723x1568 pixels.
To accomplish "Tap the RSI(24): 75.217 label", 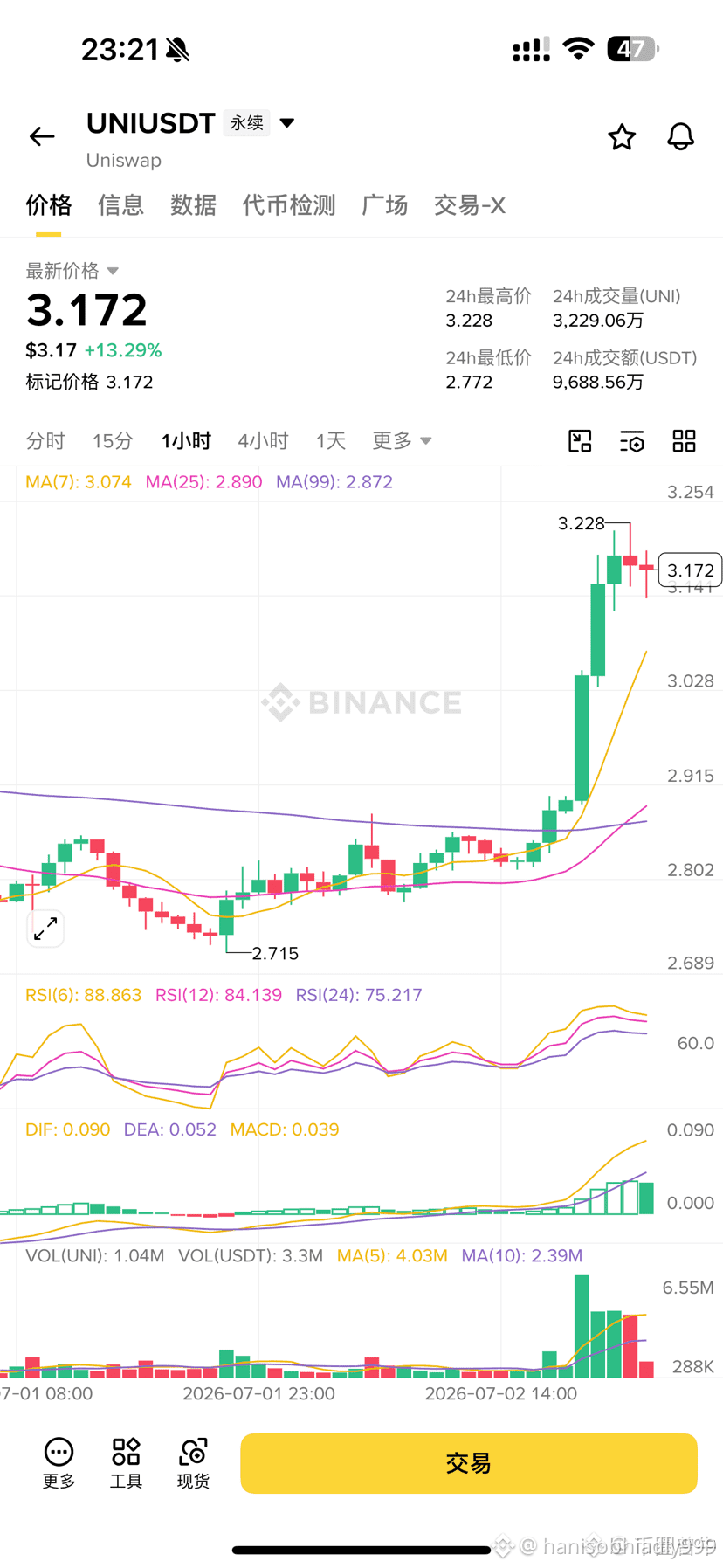I will [359, 995].
